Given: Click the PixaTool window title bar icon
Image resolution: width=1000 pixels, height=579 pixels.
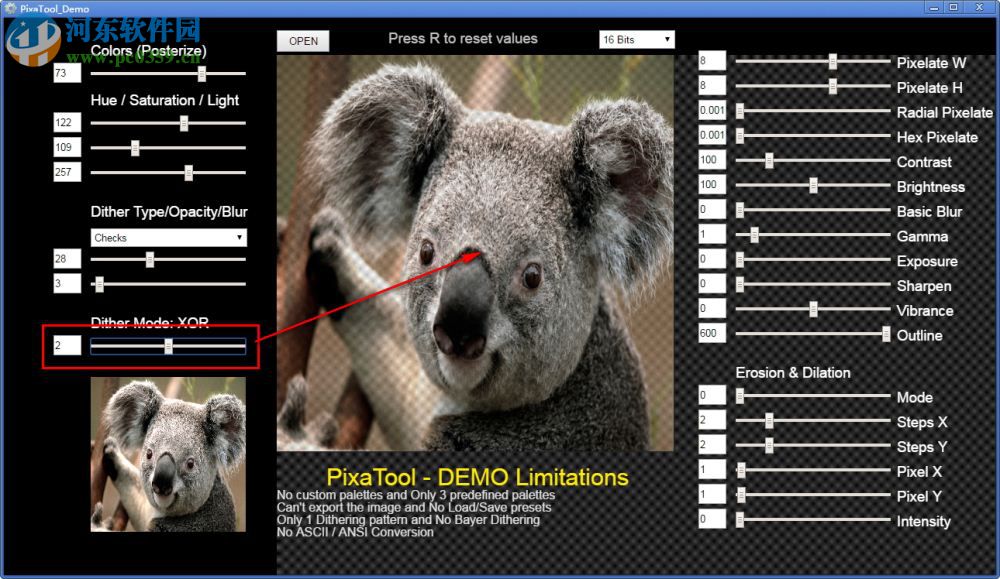Looking at the screenshot, I should 8,7.
